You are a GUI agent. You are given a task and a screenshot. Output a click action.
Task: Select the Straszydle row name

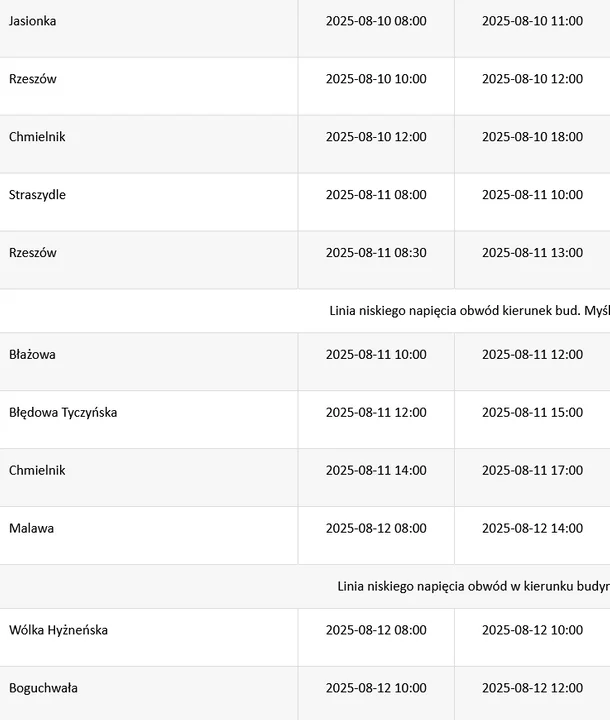(37, 195)
